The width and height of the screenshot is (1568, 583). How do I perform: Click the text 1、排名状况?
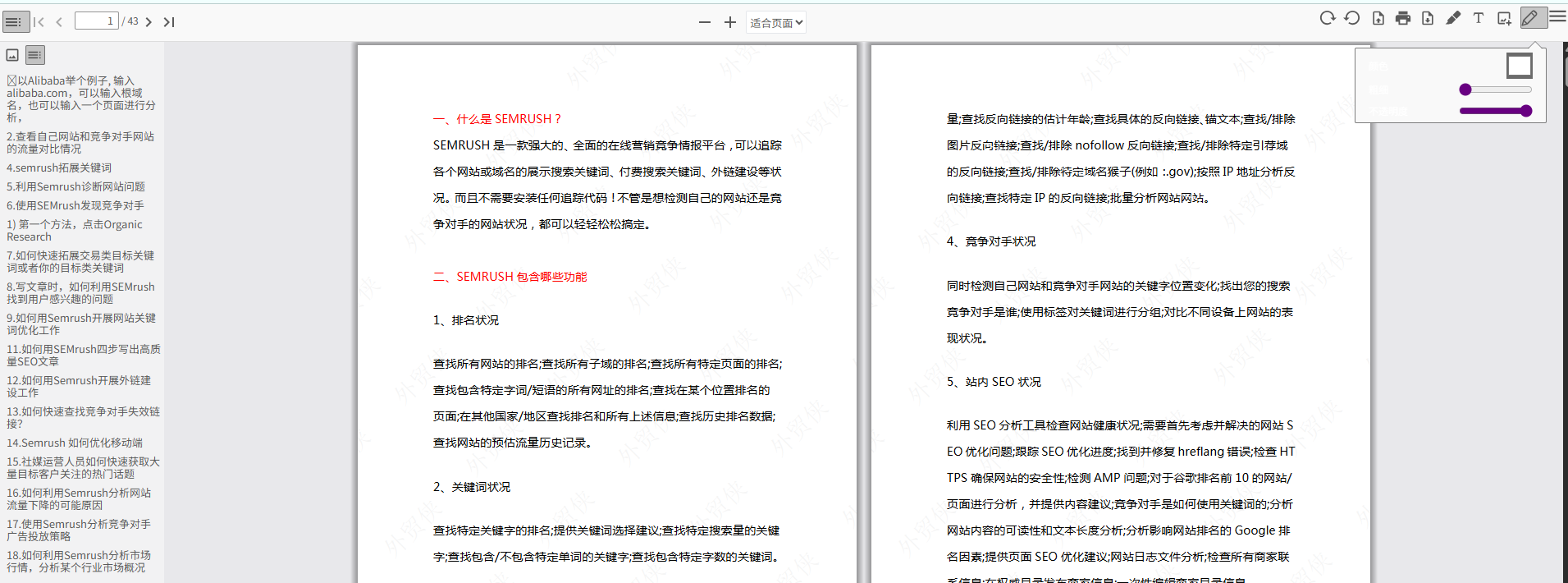466,320
